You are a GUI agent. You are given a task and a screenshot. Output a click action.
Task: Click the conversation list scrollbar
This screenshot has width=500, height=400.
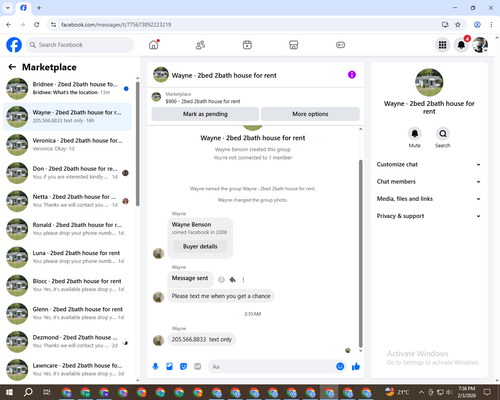138,143
